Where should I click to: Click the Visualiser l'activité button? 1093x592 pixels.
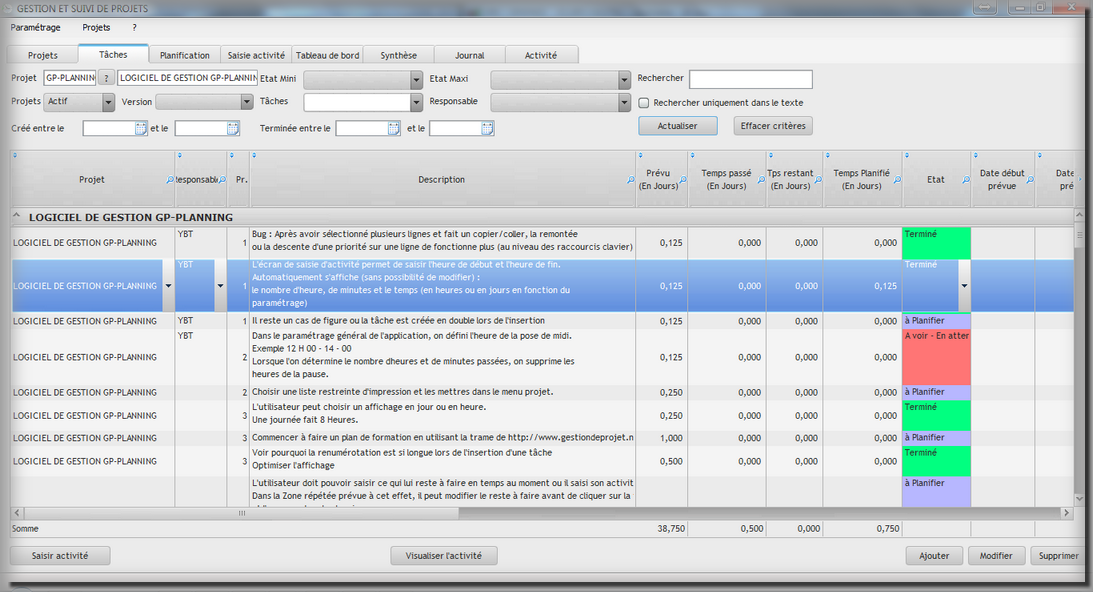[x=444, y=556]
